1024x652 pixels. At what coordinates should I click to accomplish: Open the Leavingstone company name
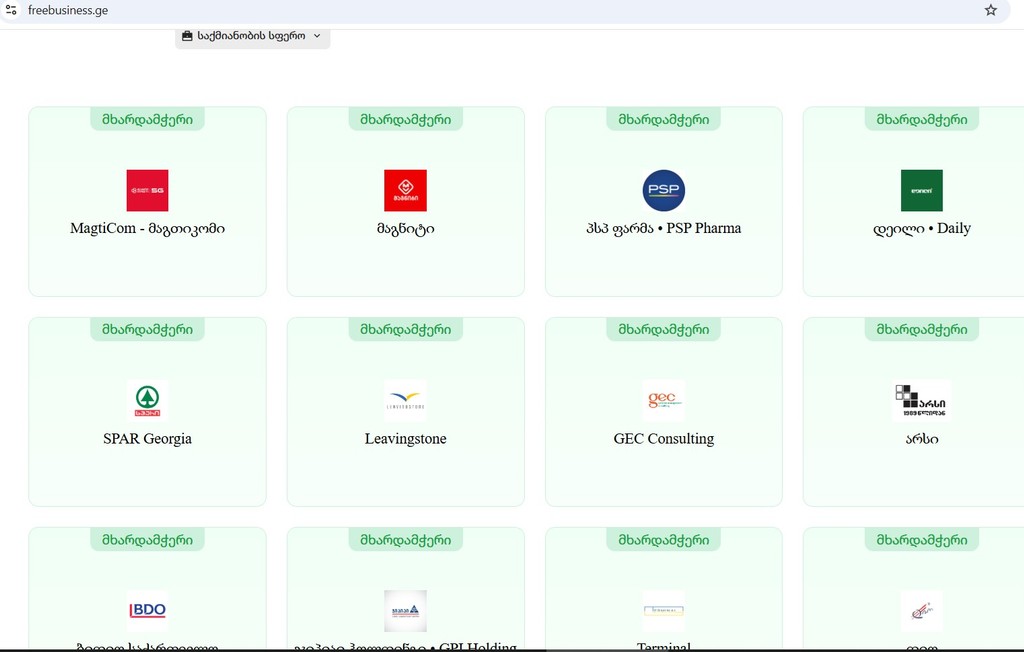406,438
